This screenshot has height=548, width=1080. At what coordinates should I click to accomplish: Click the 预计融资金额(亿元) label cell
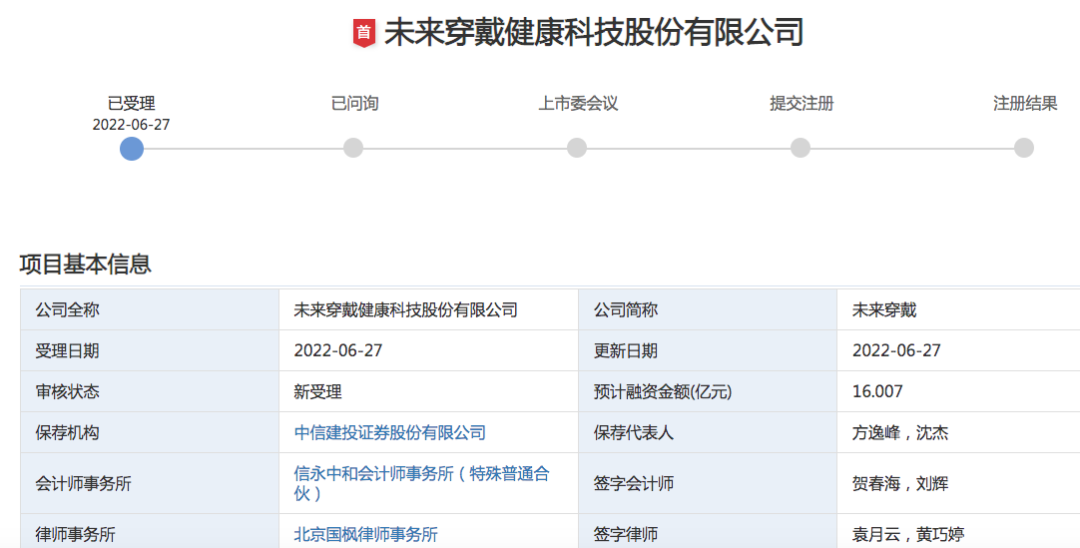[x=707, y=392]
